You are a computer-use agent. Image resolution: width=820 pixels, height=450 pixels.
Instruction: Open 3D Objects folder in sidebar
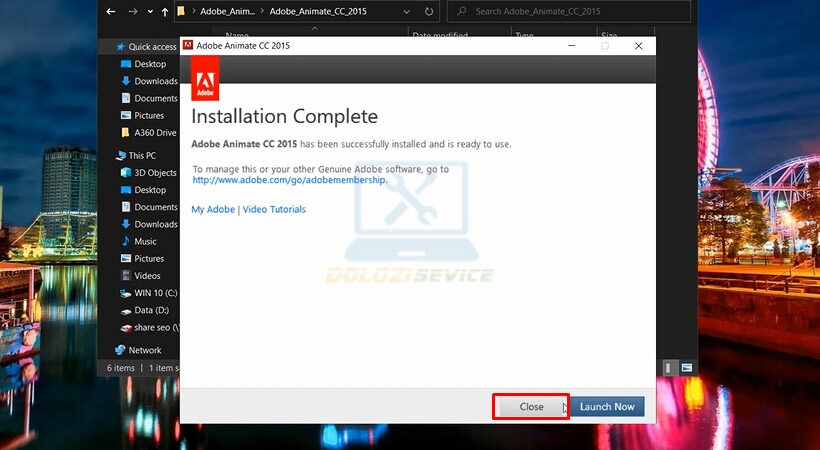[149, 173]
